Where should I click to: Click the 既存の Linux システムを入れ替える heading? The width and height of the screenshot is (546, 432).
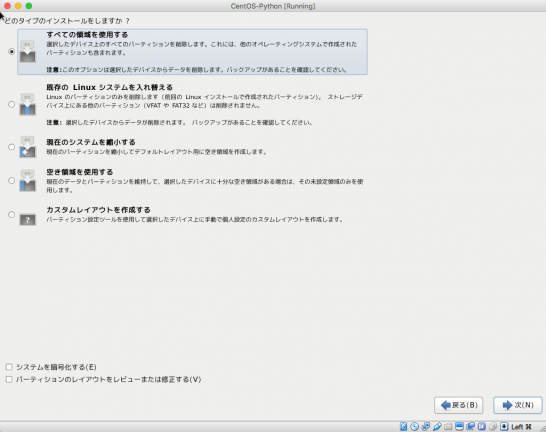click(x=109, y=87)
